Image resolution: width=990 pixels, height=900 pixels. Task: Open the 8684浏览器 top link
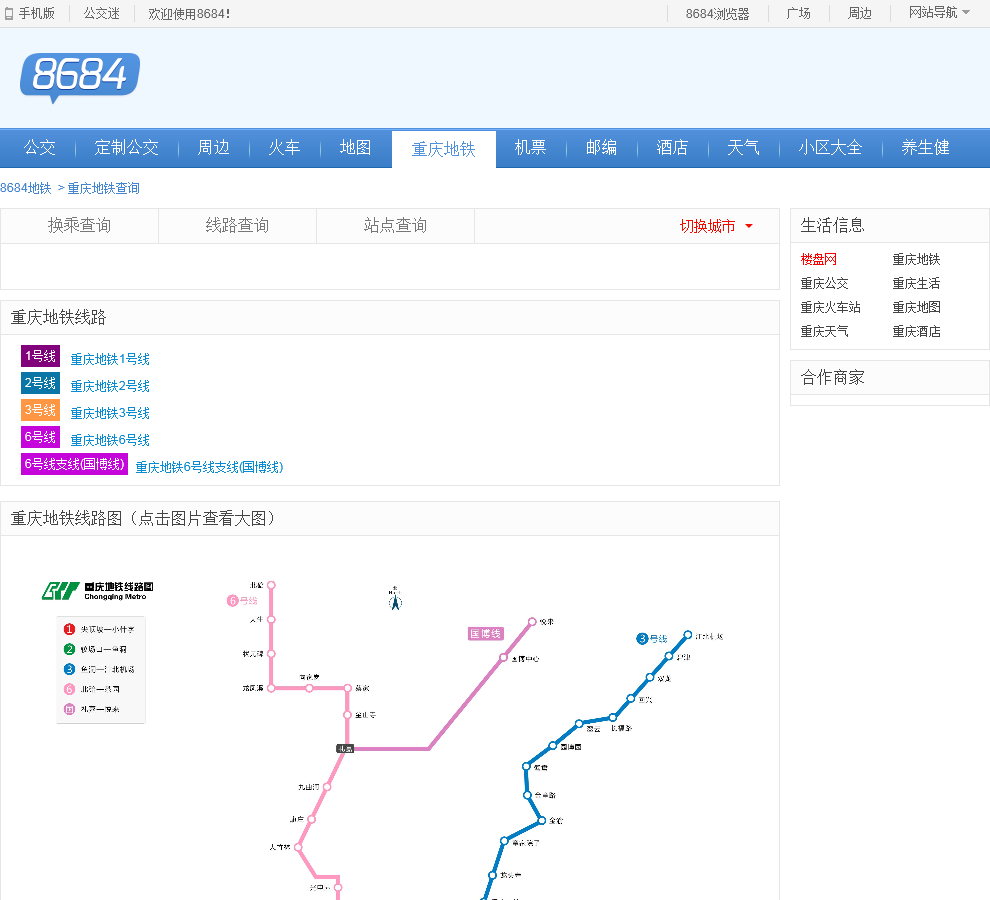pyautogui.click(x=717, y=13)
